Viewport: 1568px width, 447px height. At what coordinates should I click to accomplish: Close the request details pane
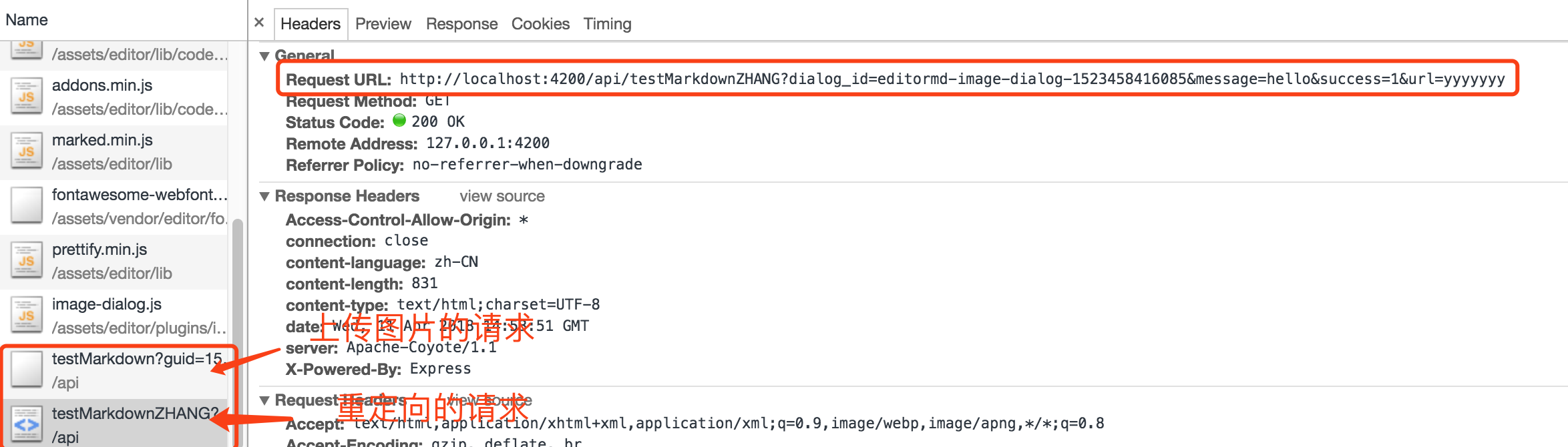[259, 22]
